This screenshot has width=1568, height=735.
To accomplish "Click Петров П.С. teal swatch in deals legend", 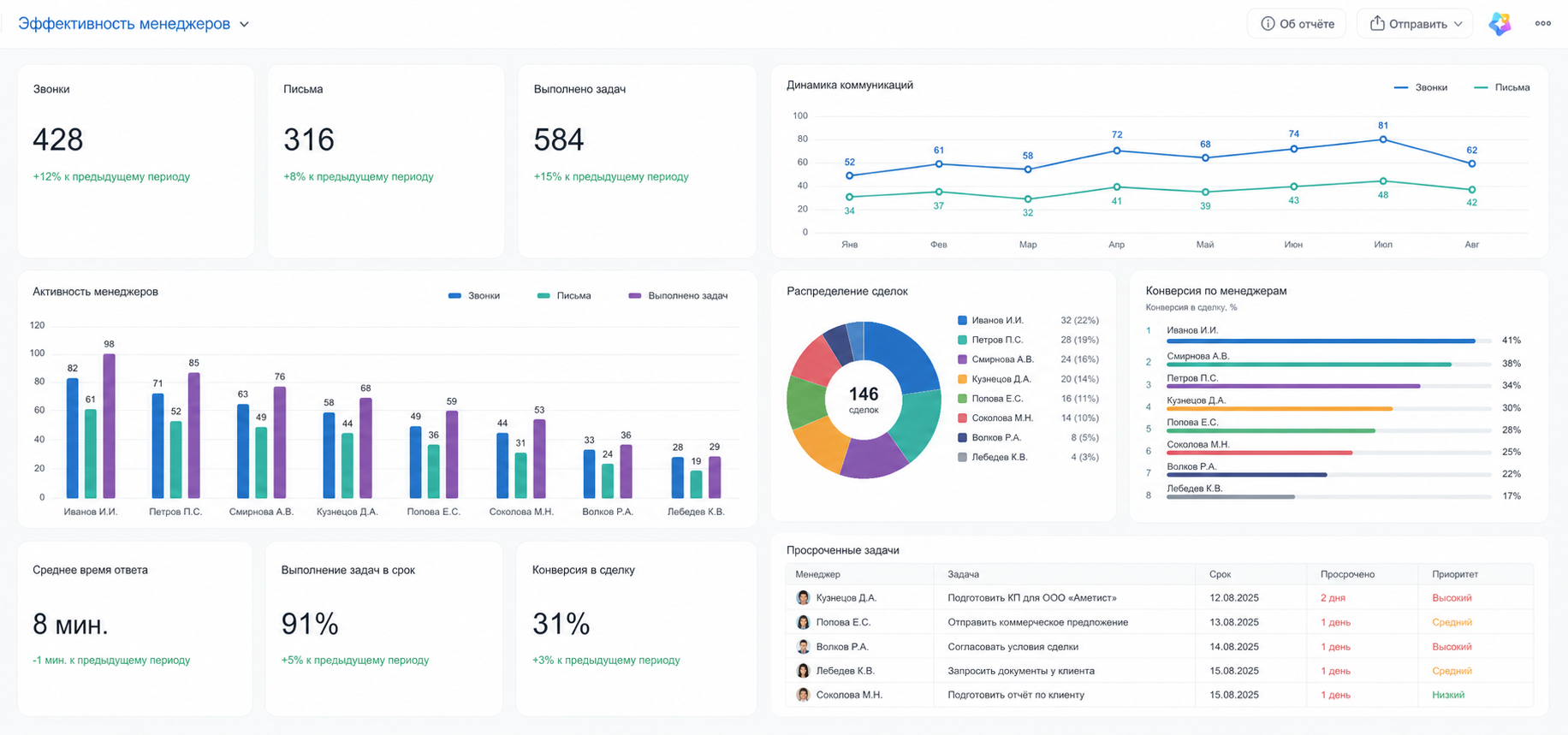I will coord(962,340).
